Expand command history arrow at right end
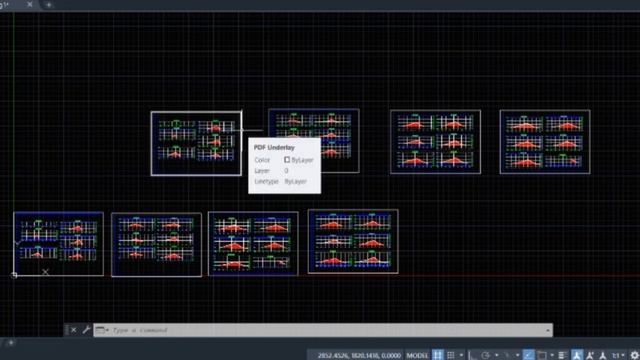The height and width of the screenshot is (360, 640). point(548,330)
